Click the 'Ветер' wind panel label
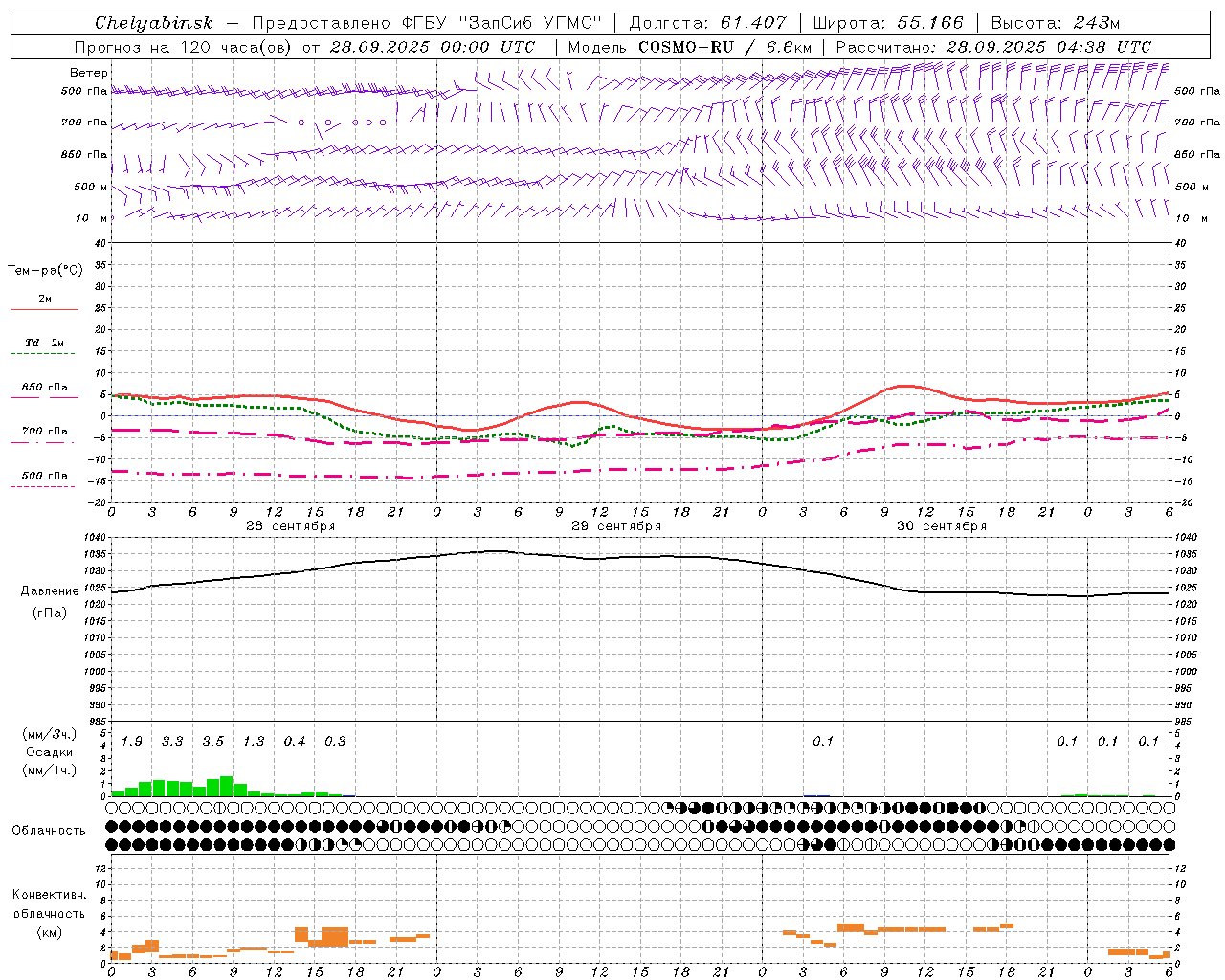Screen dimensions: 1225x980 coord(89,73)
